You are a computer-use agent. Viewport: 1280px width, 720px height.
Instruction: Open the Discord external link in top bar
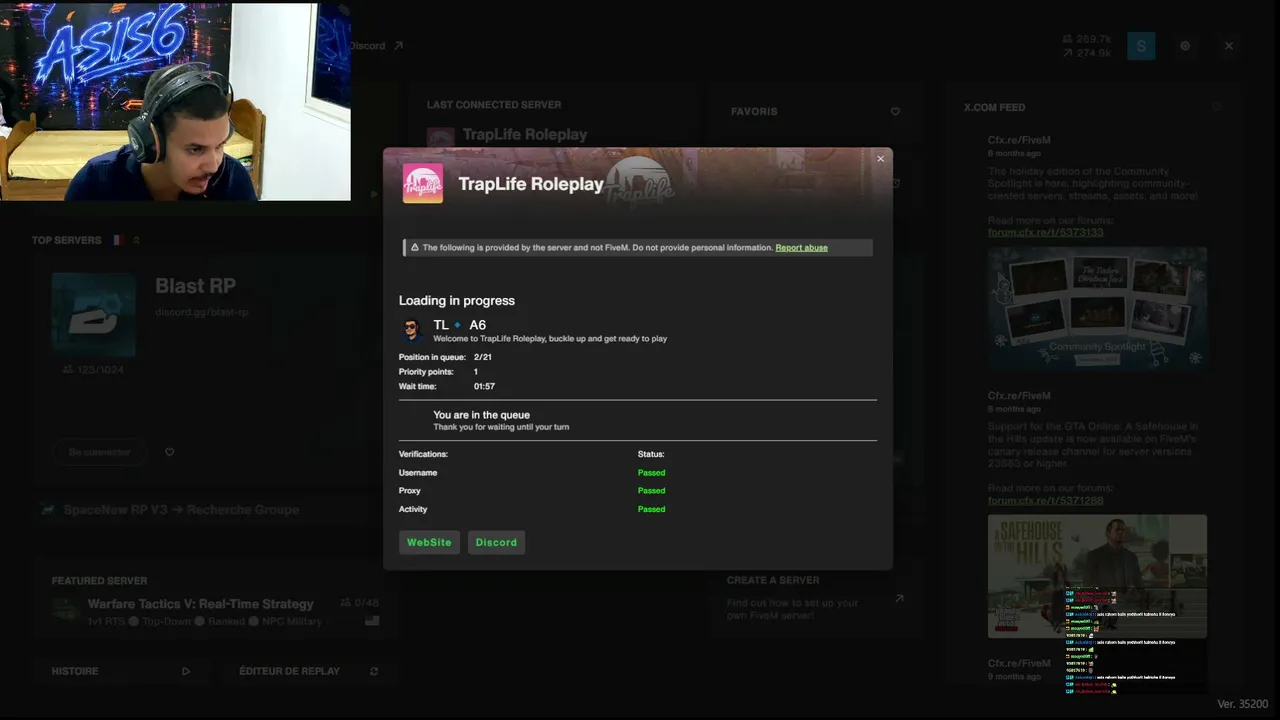point(376,46)
